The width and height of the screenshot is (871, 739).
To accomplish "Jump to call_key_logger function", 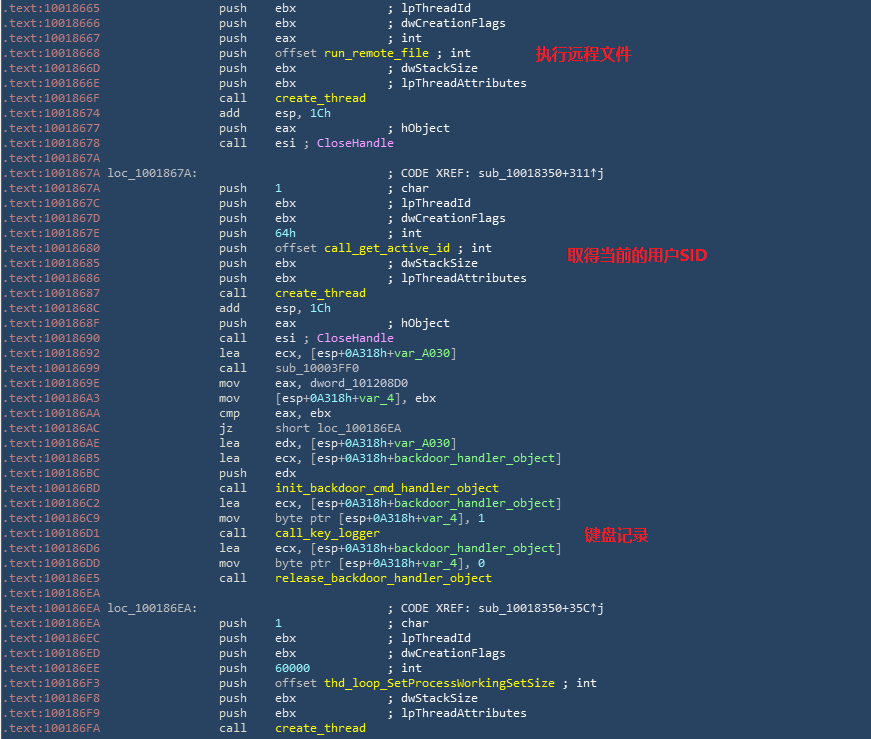I will (x=327, y=533).
